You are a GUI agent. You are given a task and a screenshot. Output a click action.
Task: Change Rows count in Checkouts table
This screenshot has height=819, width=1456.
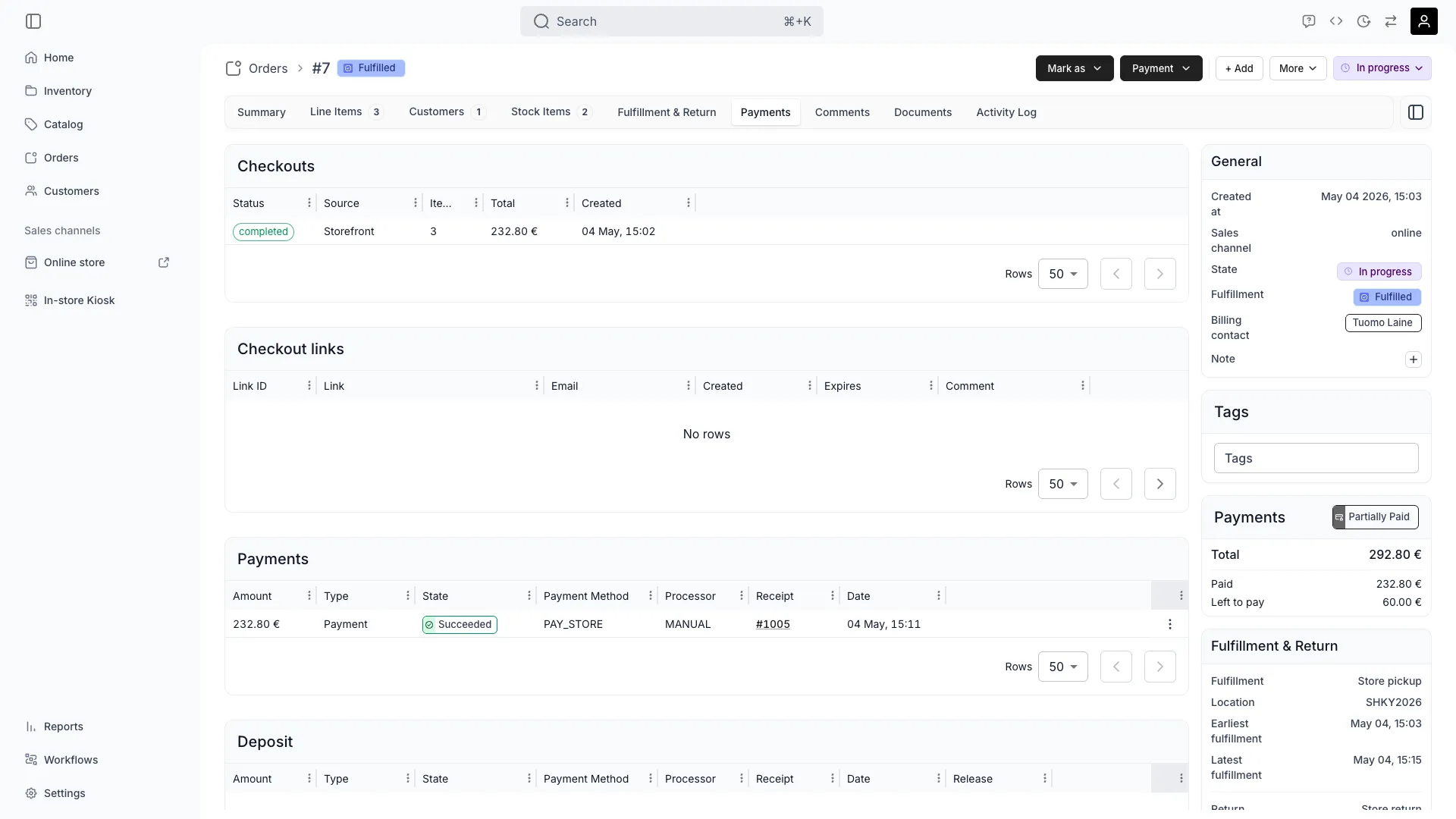click(x=1062, y=274)
